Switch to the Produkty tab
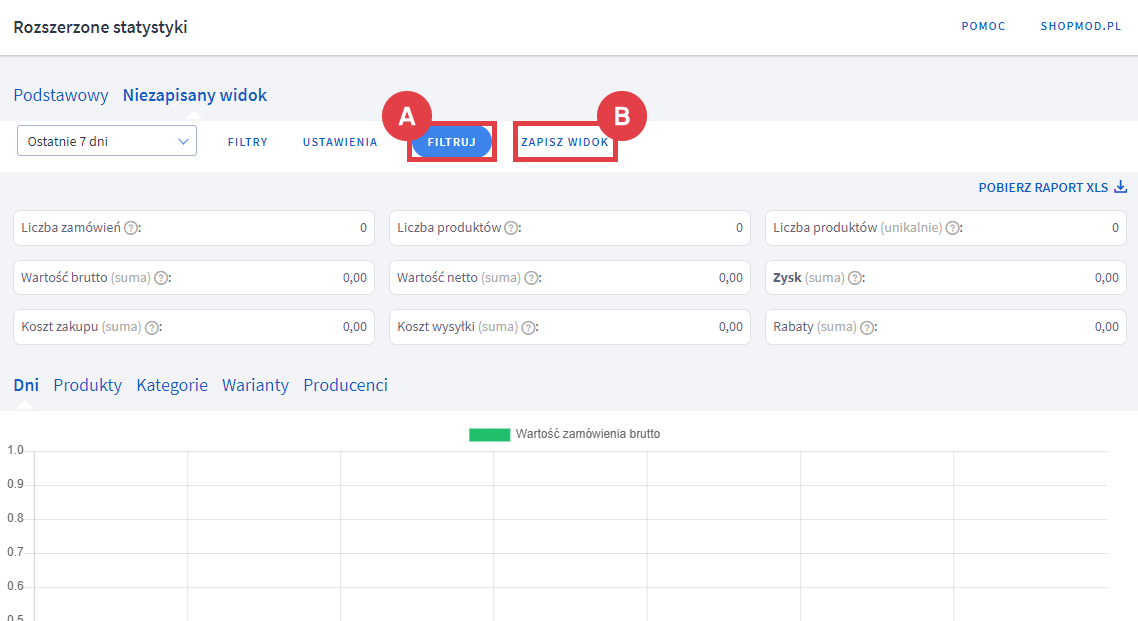 click(x=88, y=385)
